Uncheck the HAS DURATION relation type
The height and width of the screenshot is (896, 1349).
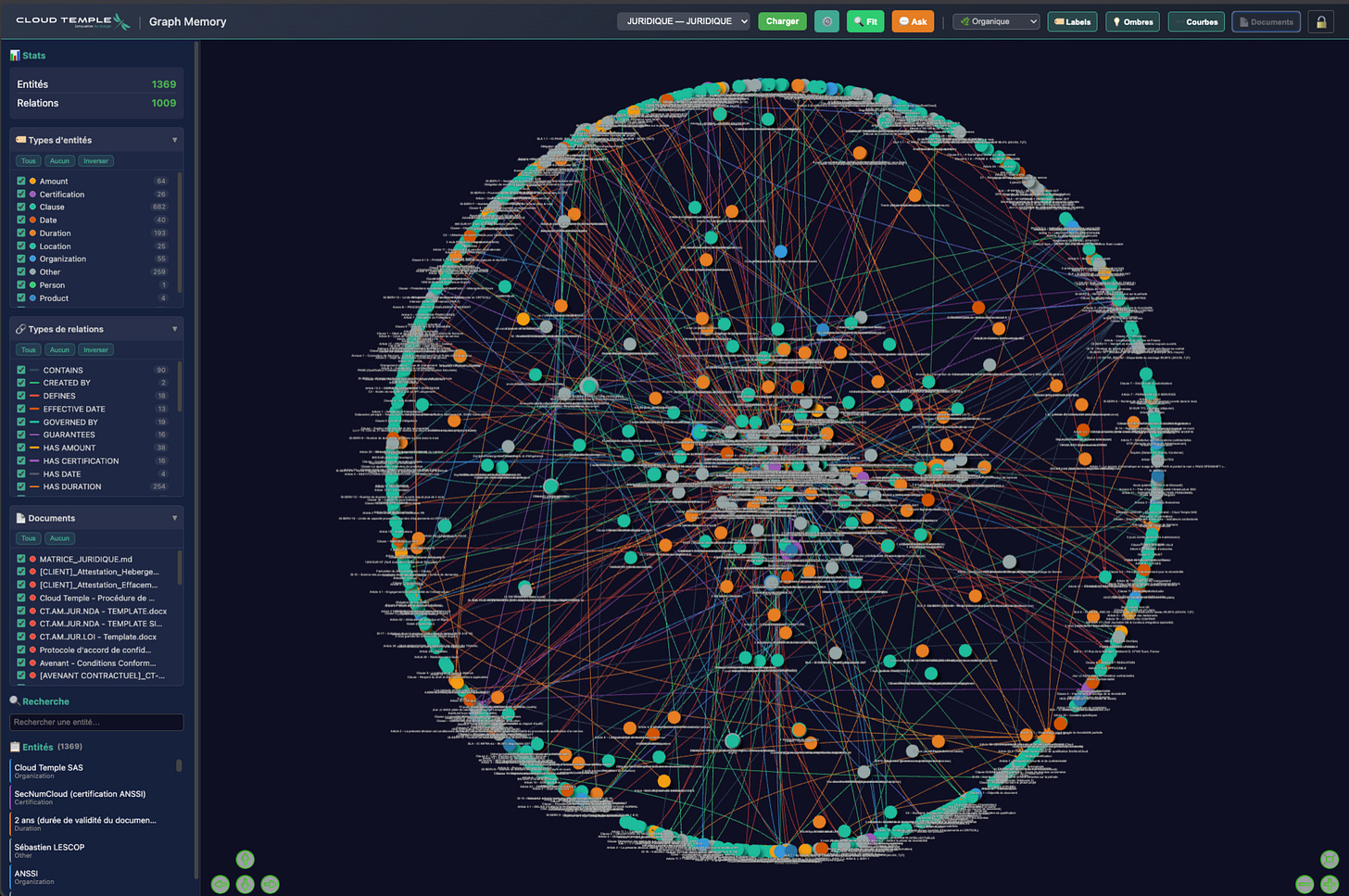point(21,486)
